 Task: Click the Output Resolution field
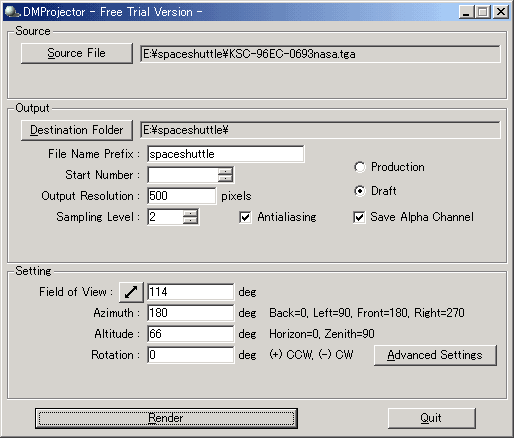click(x=181, y=196)
